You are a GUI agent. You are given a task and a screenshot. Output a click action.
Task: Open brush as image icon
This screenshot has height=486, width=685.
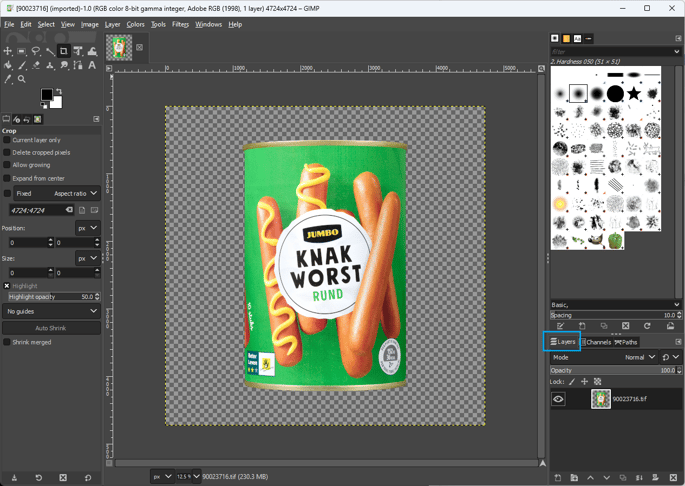670,326
